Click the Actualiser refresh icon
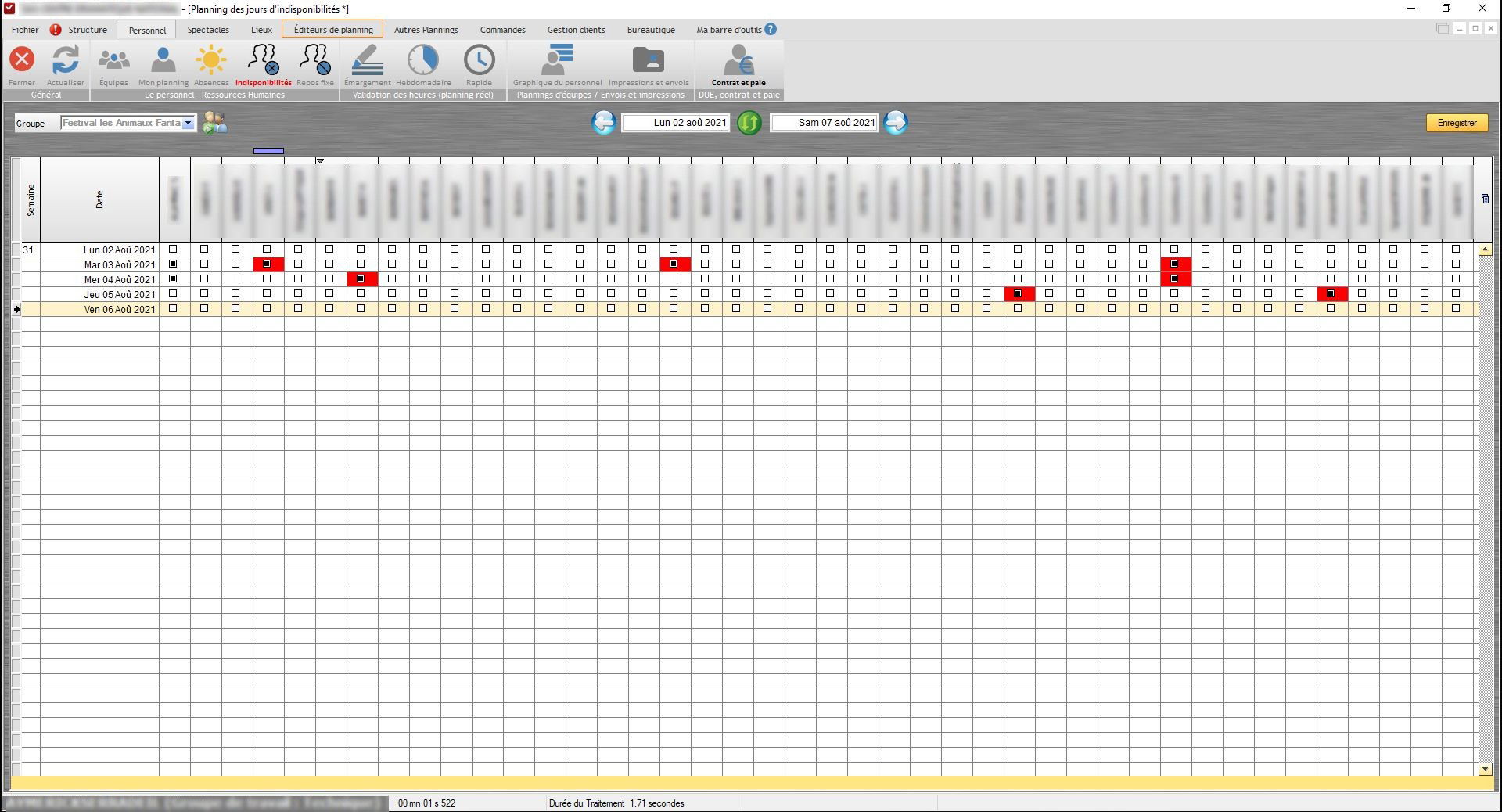The height and width of the screenshot is (812, 1502). click(66, 59)
